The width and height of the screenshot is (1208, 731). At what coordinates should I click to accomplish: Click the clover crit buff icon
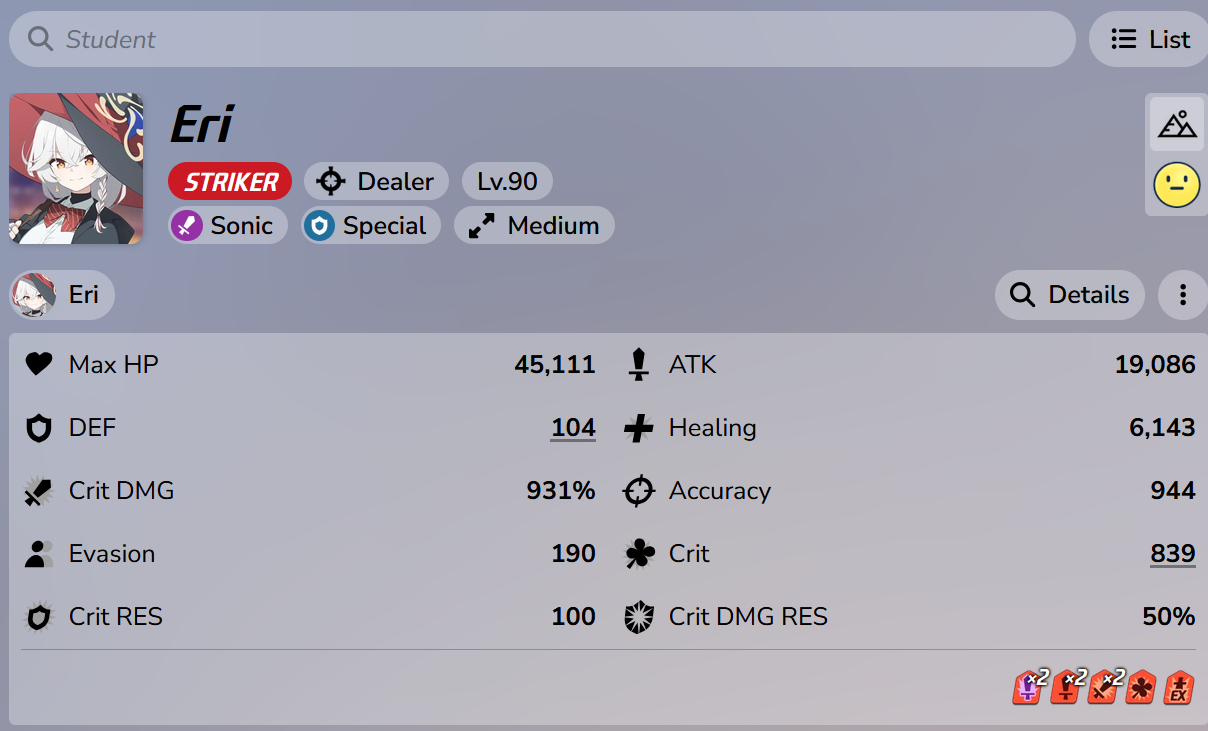1141,687
